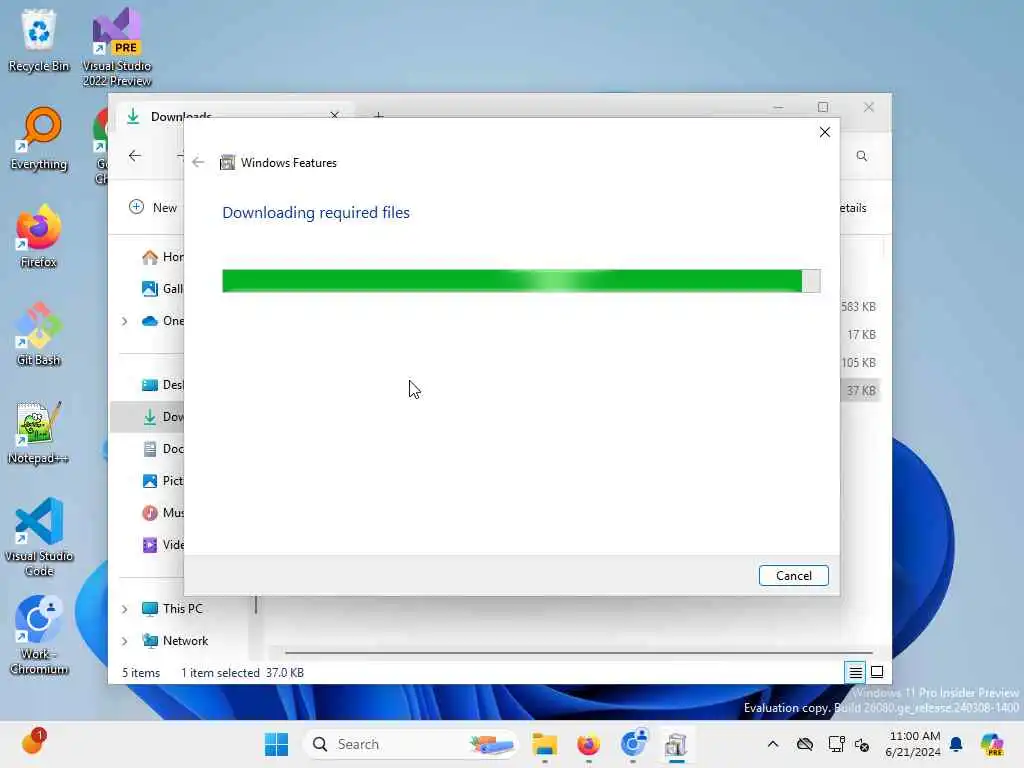This screenshot has height=768, width=1024.
Task: Expand the OneDrive node in sidebar
Action: (125, 321)
